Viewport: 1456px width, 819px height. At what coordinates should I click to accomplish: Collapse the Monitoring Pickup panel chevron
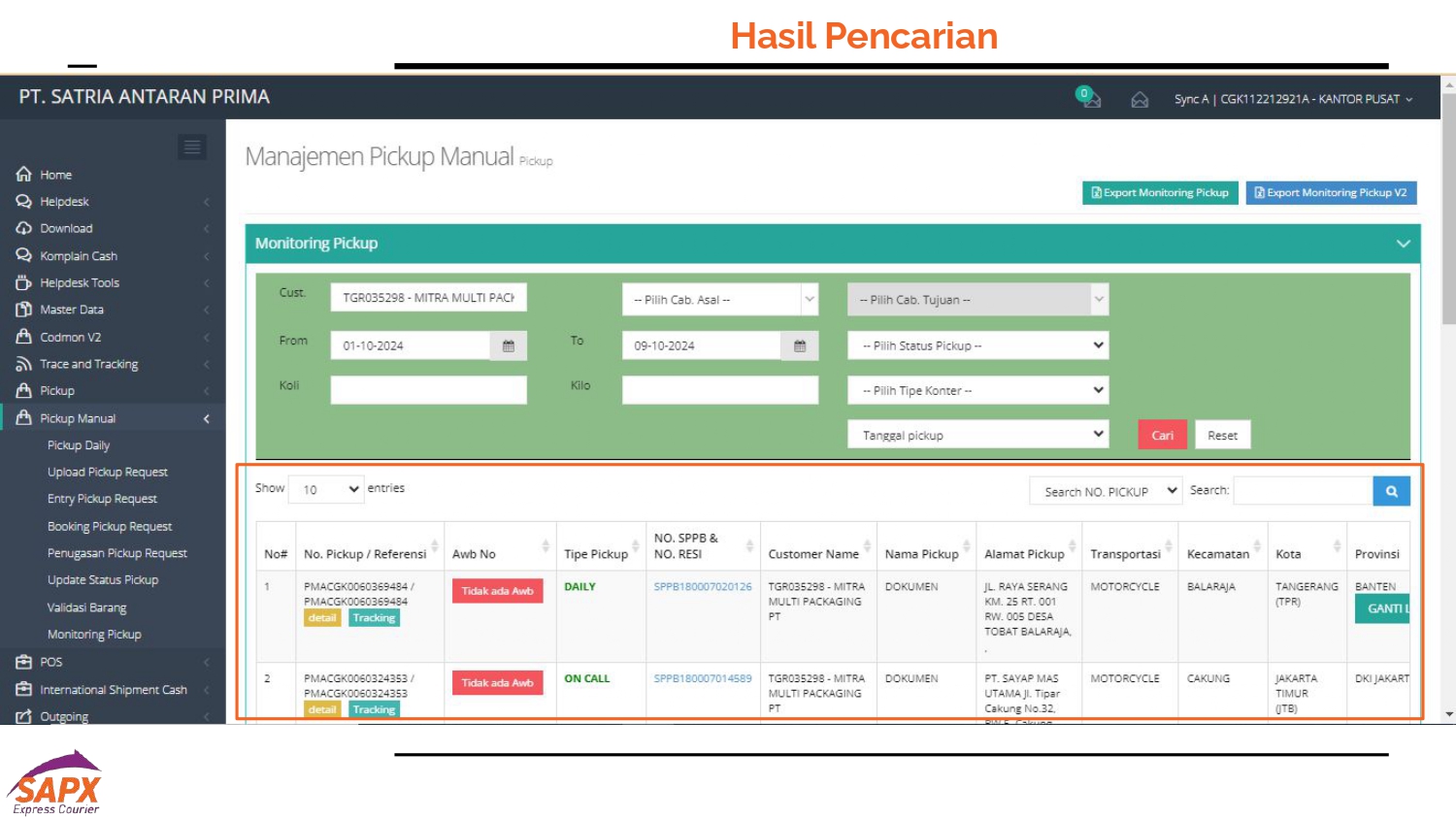point(1403,244)
